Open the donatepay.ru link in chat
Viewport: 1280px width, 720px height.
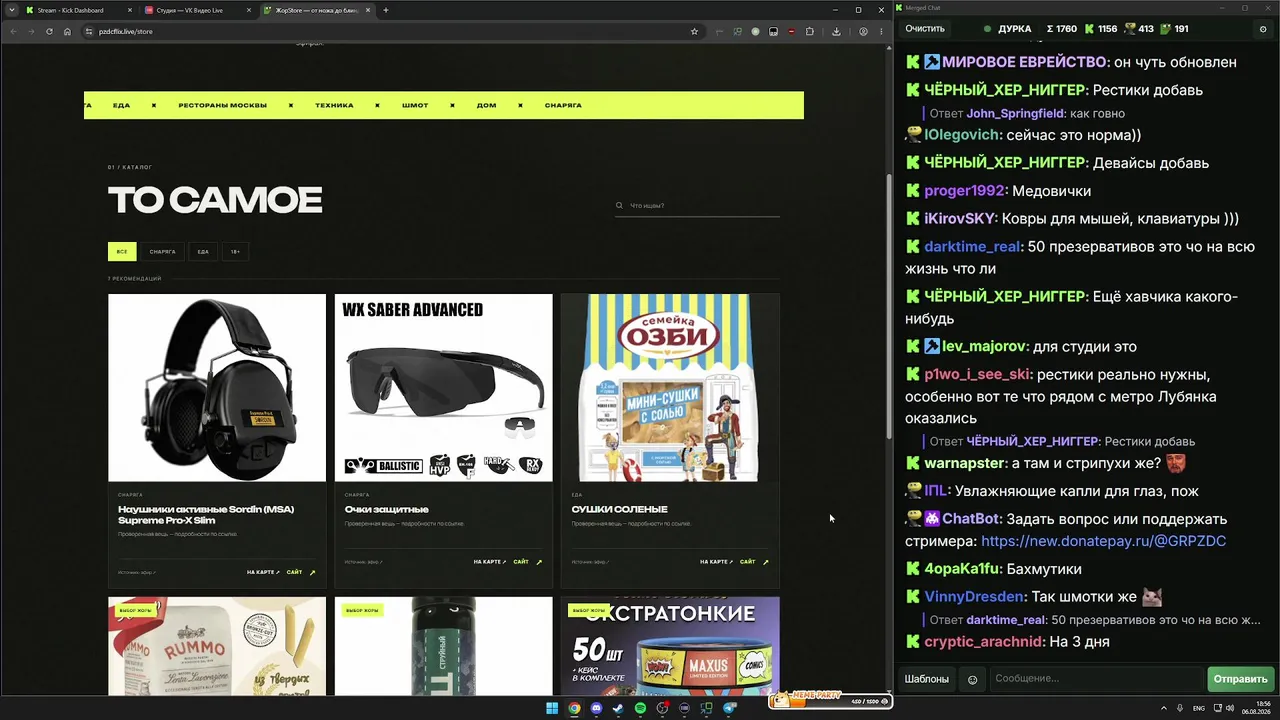pyautogui.click(x=1104, y=541)
